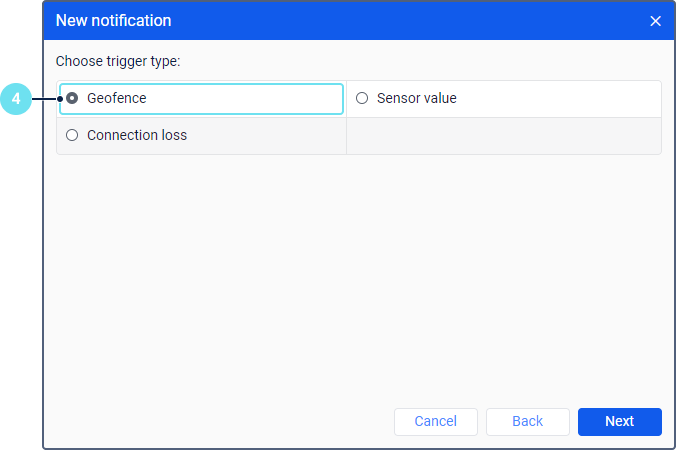Select the Geofence radio button
This screenshot has width=676, height=450.
point(72,99)
